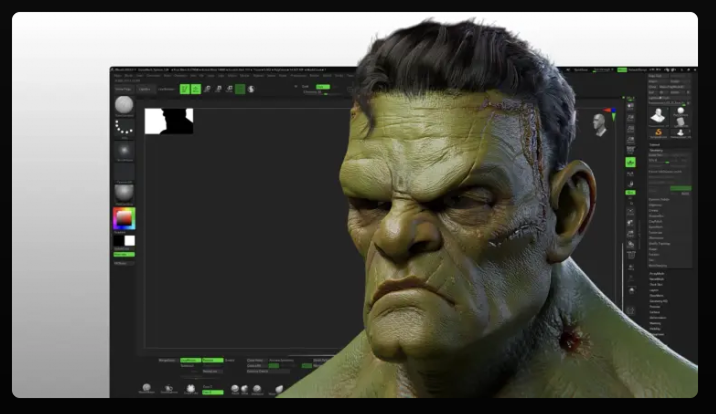Select the Scale transform icon on top shelf
716x414 pixels.
coord(218,89)
